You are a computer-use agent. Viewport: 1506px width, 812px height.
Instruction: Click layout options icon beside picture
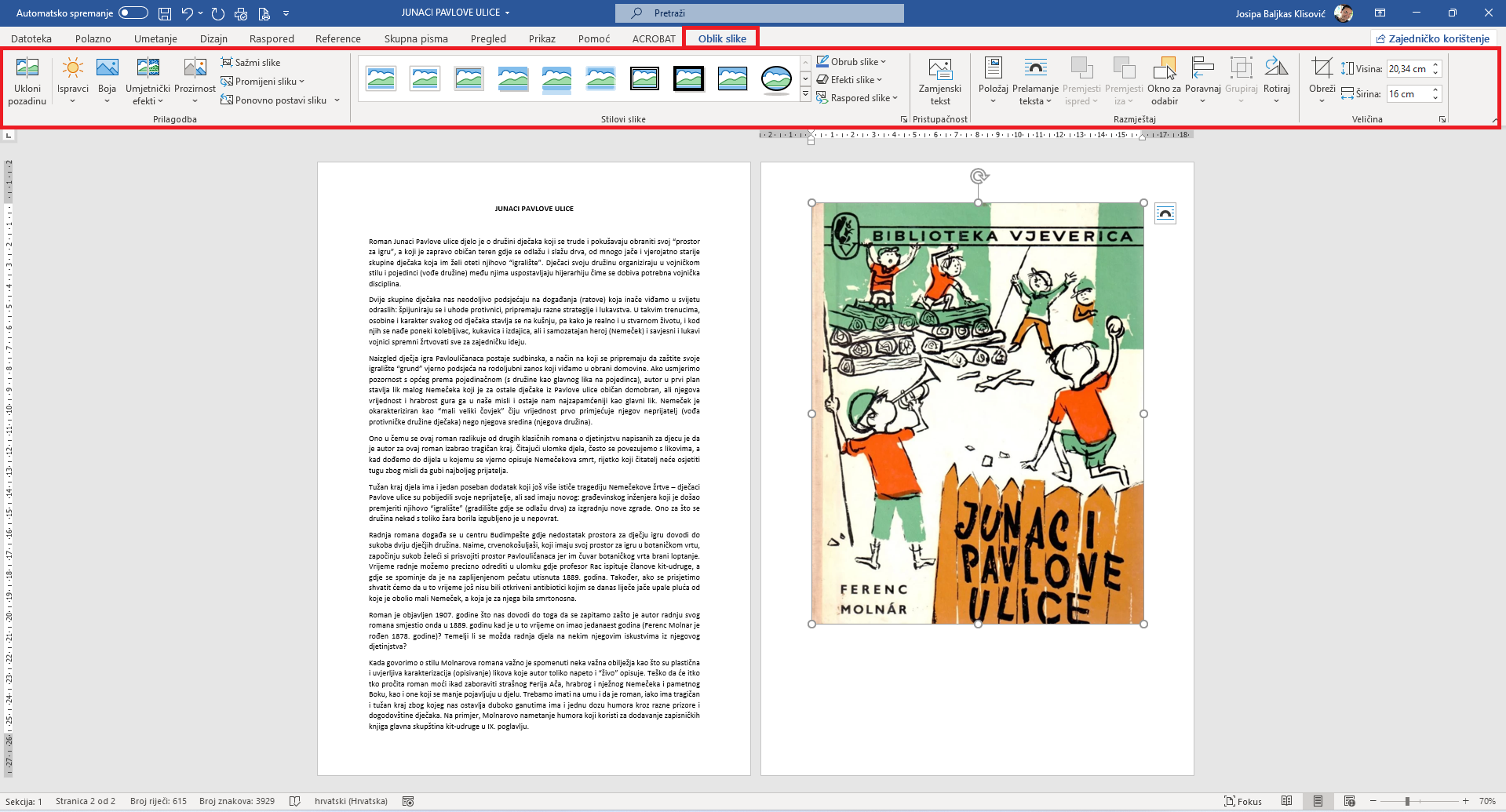point(1165,213)
